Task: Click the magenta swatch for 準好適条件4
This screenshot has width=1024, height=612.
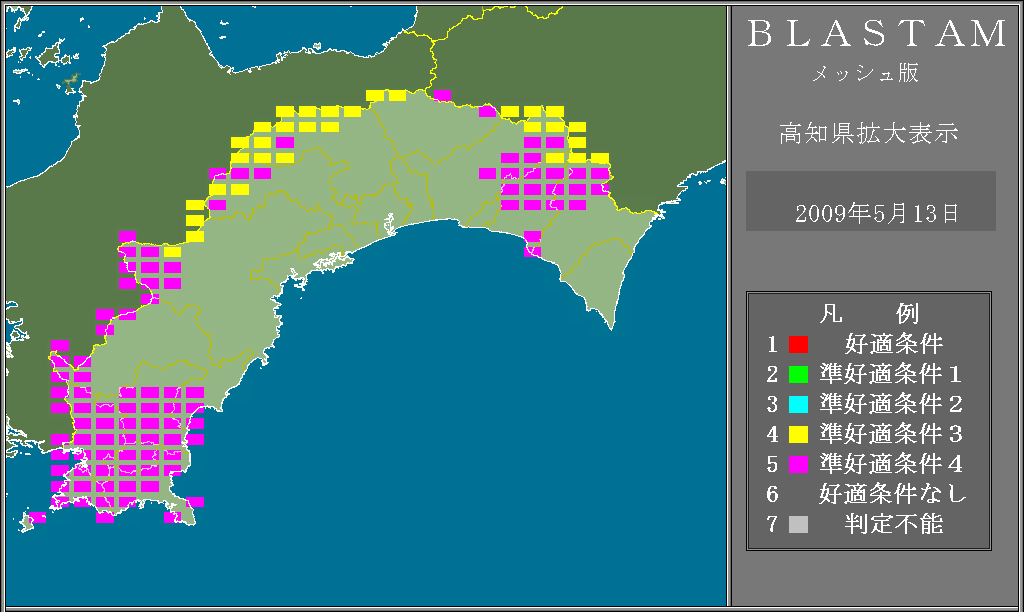Action: [798, 464]
